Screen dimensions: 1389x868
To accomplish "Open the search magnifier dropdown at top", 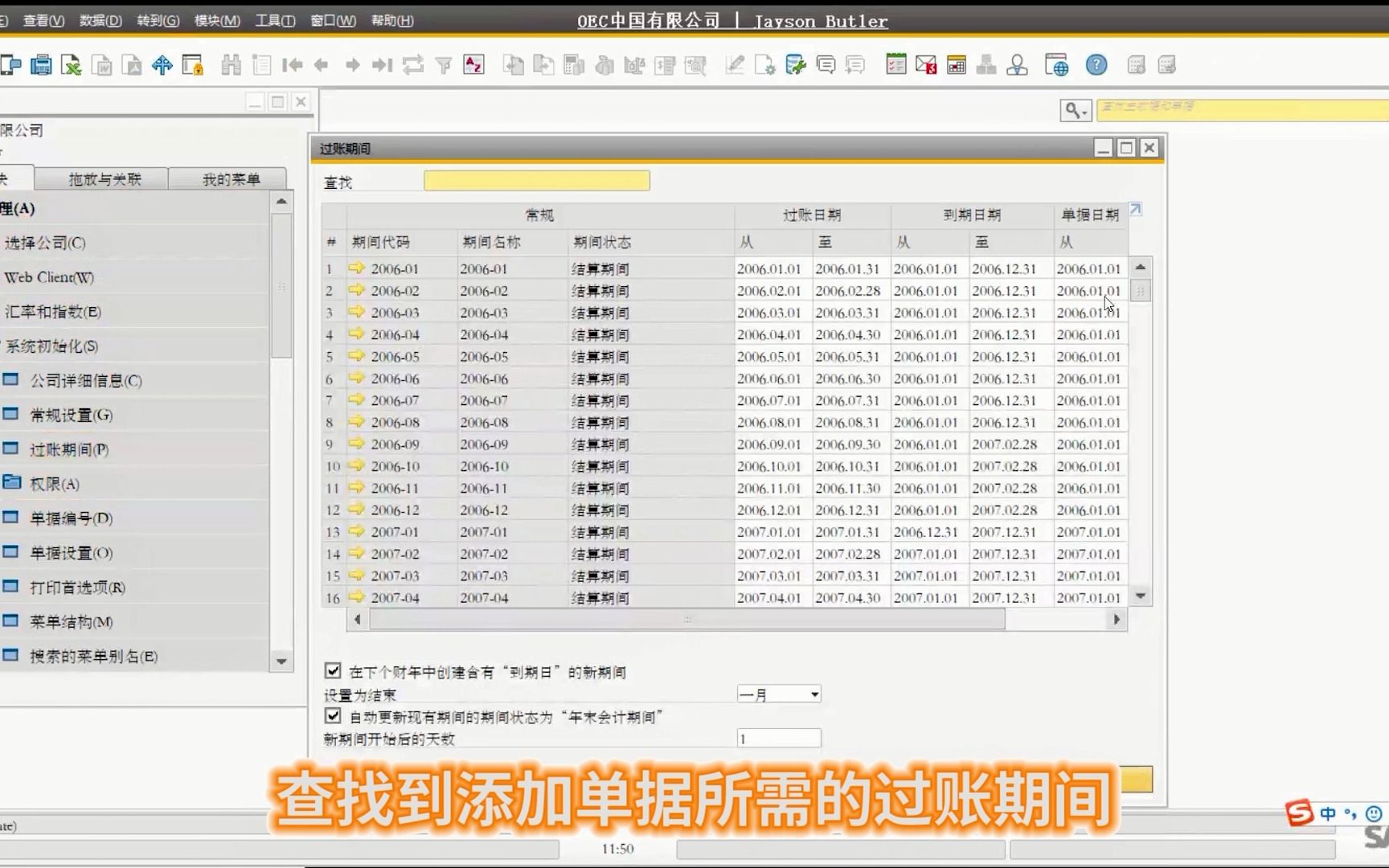I will coord(1076,110).
